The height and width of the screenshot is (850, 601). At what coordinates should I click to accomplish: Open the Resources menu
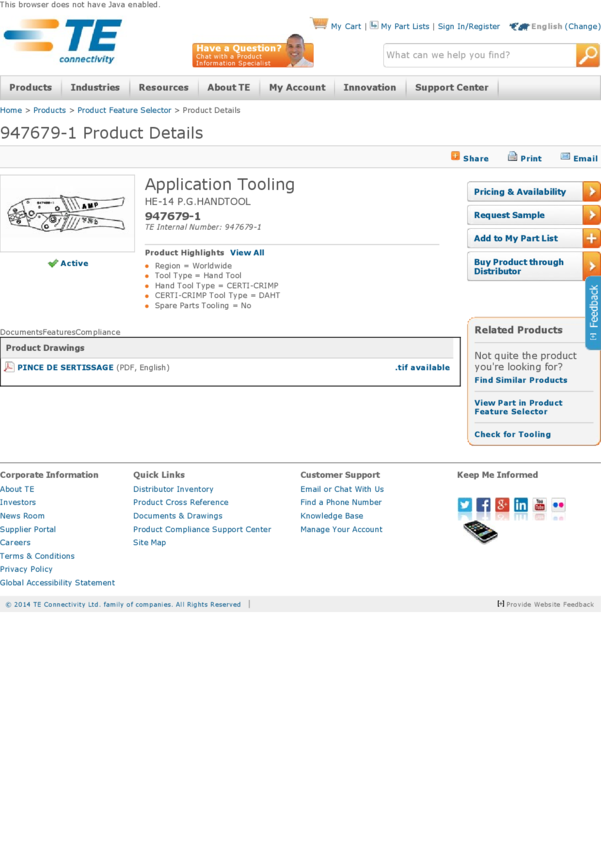(163, 88)
